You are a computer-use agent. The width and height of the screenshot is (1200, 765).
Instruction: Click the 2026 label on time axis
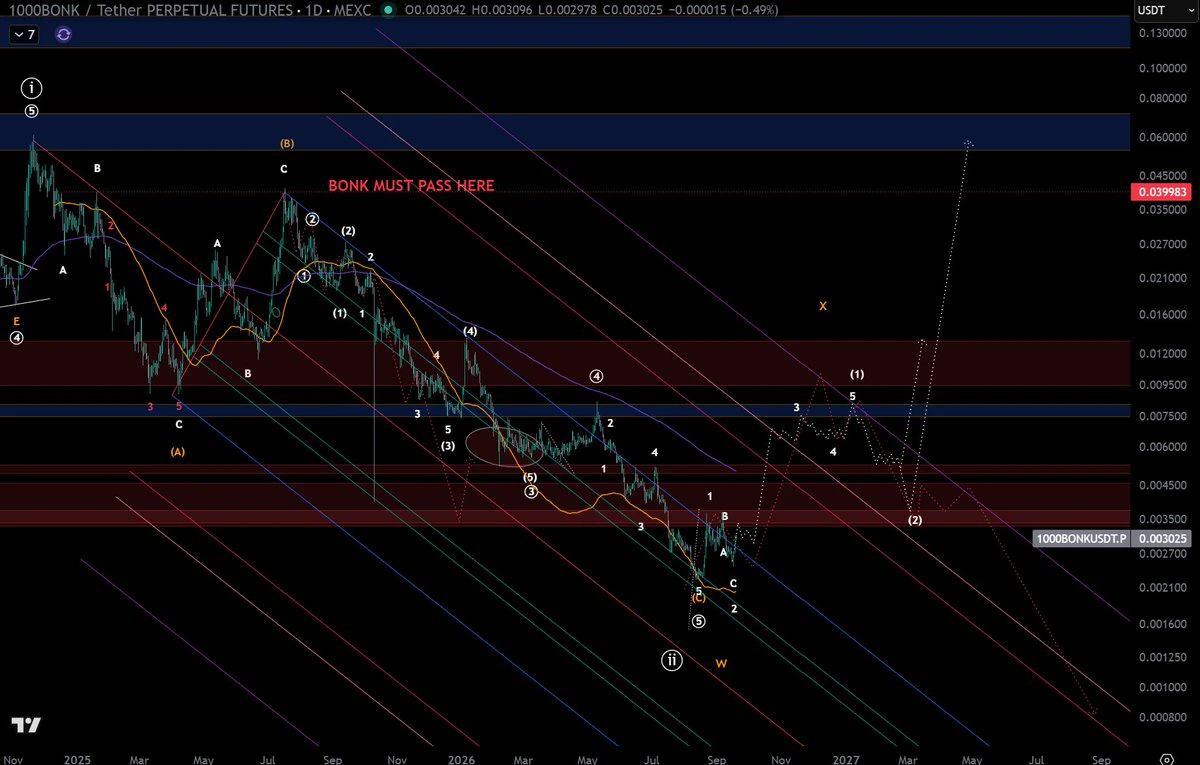(x=462, y=759)
